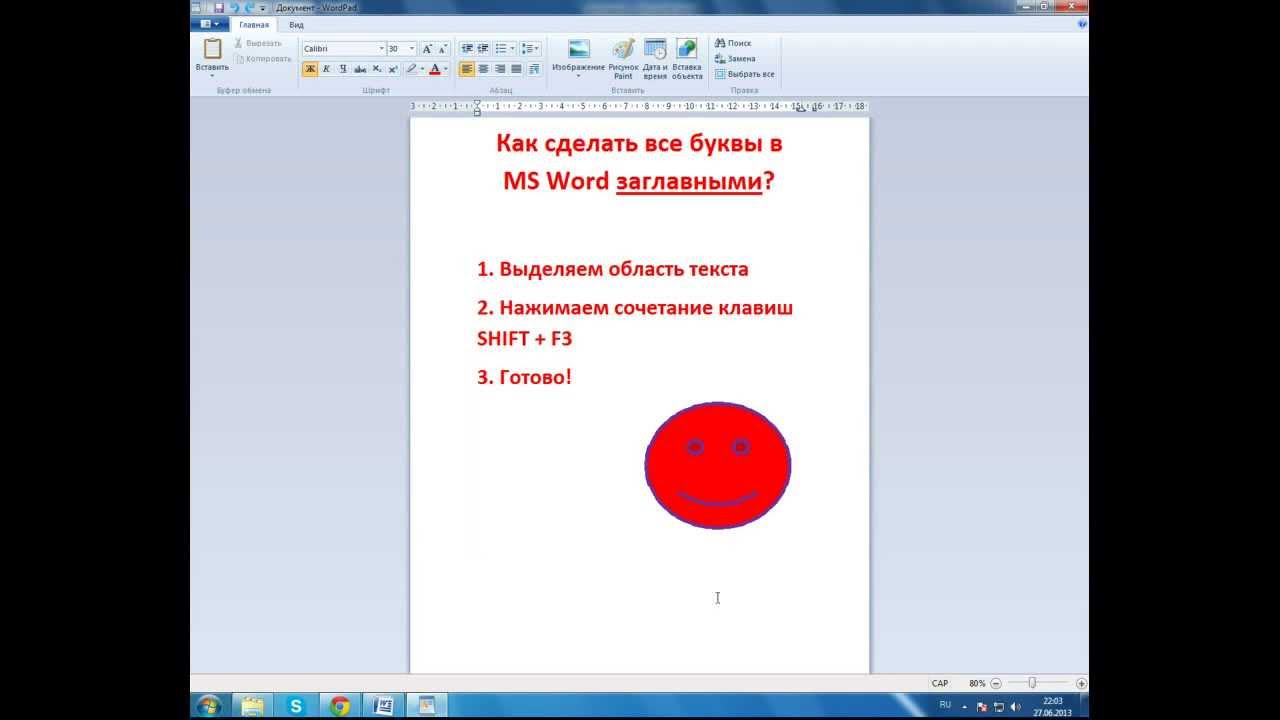Open Windows Explorer from the taskbar
This screenshot has height=720, width=1280.
coord(253,705)
